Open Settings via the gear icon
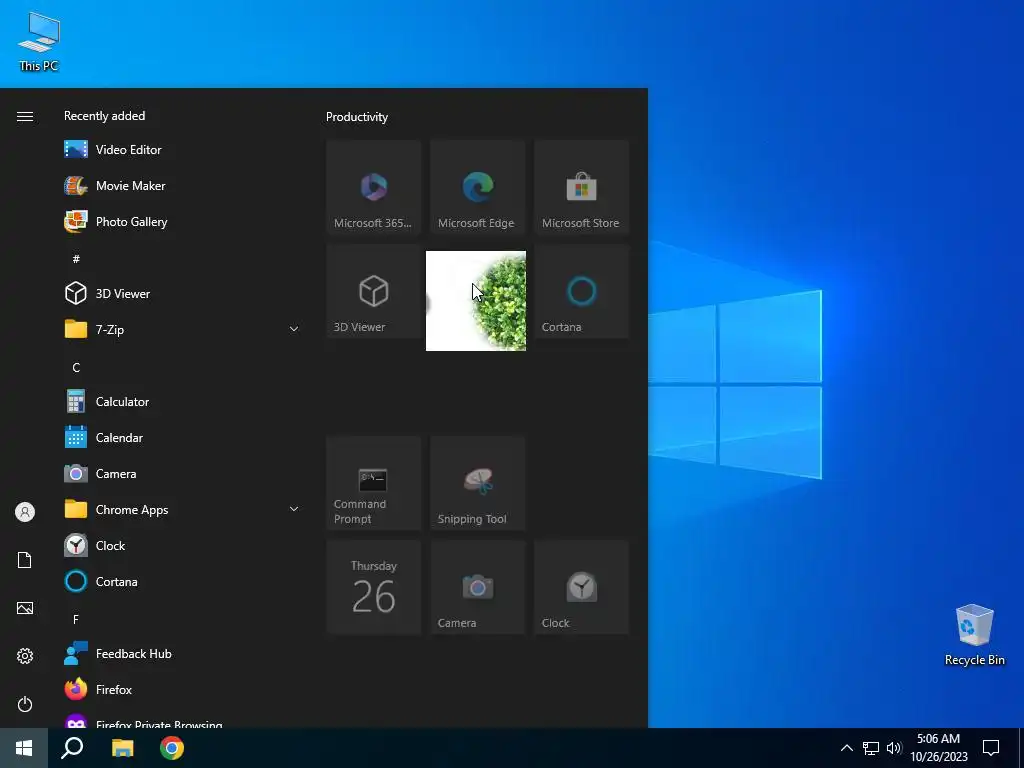Screen dimensions: 1024x768 (25, 656)
